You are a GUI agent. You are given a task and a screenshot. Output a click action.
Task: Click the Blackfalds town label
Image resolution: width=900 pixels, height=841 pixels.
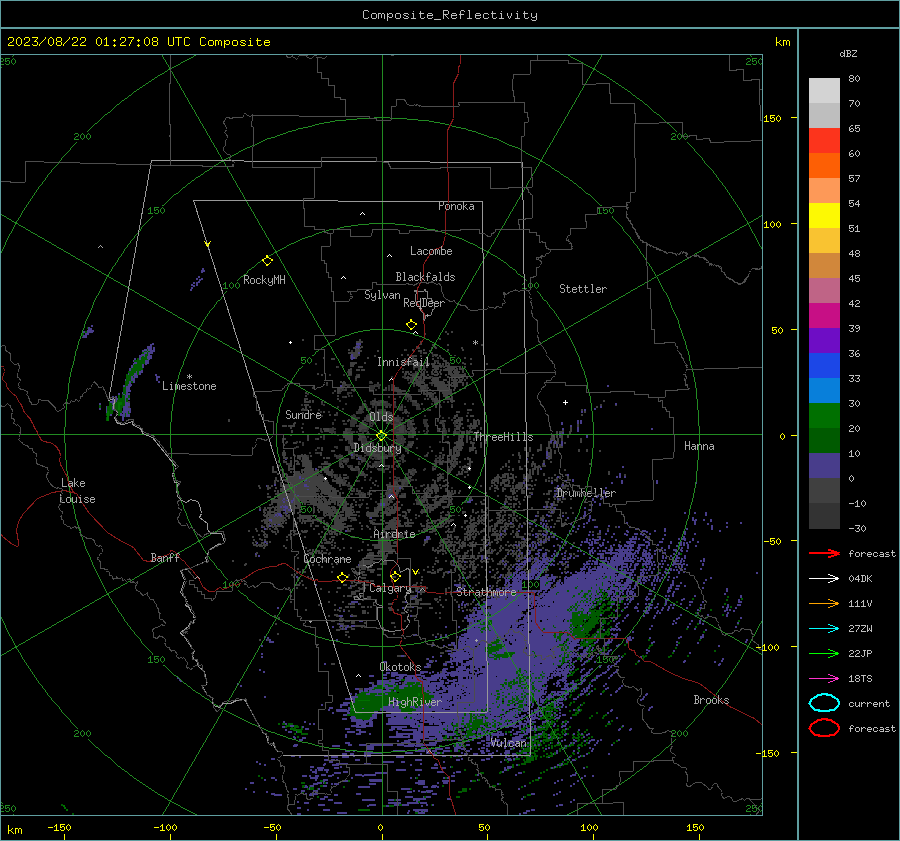[425, 277]
